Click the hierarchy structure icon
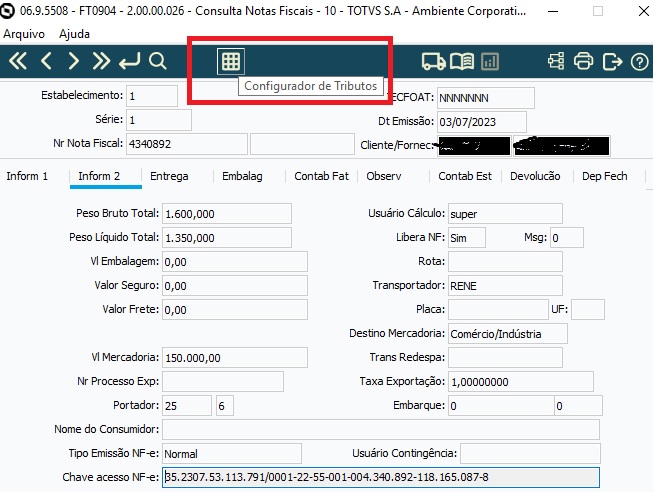Image resolution: width=653 pixels, height=492 pixels. [556, 61]
